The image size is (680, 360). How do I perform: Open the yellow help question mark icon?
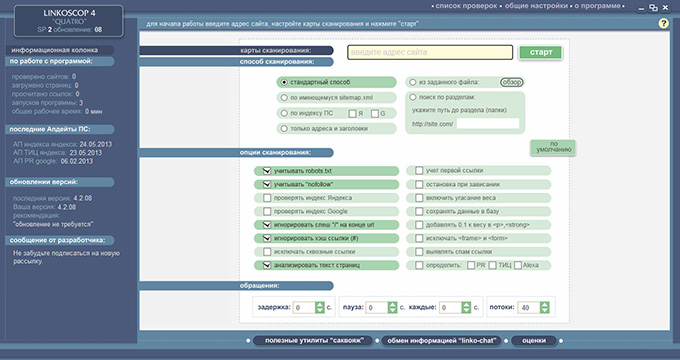663,23
